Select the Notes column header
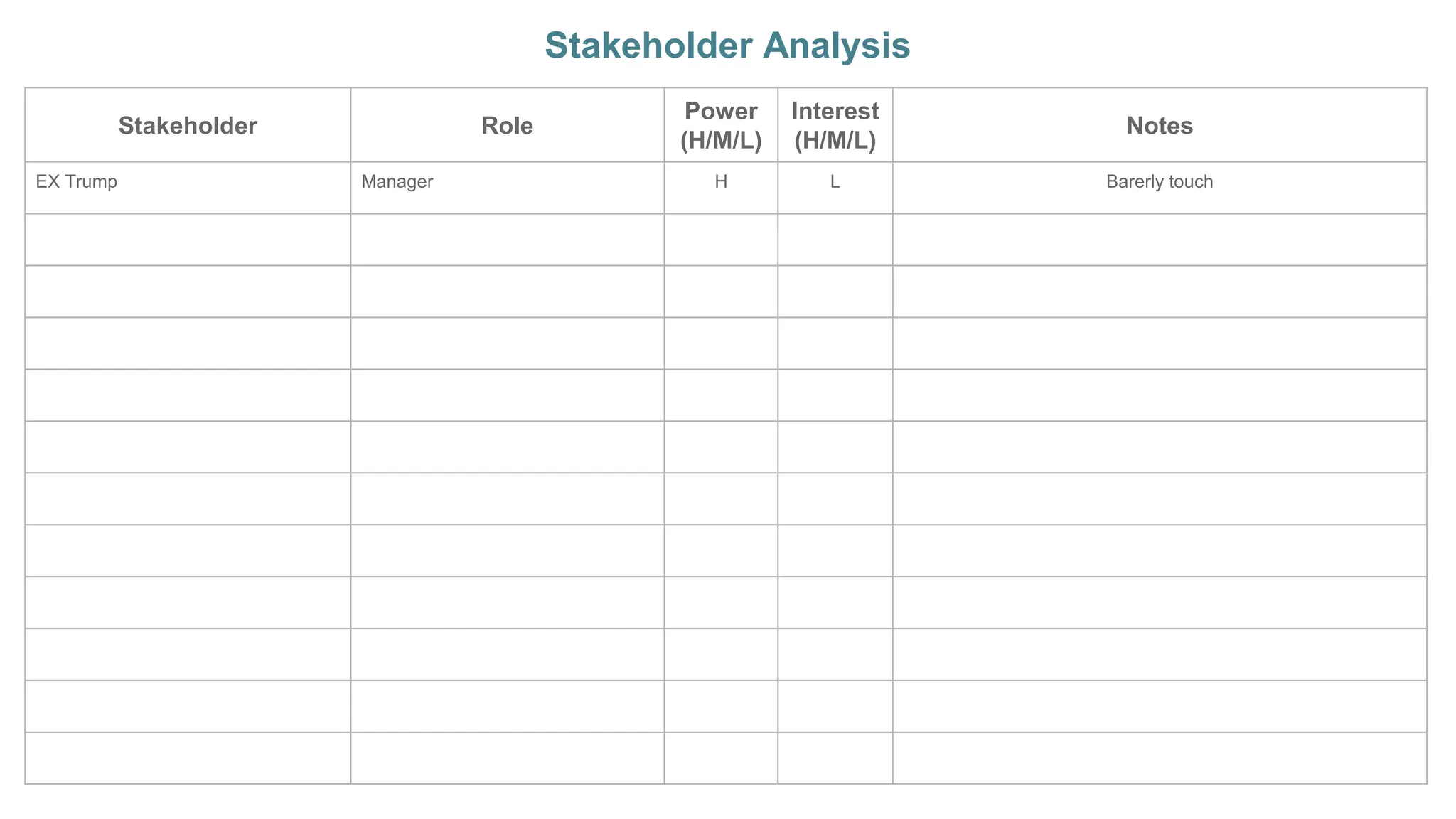 pyautogui.click(x=1160, y=125)
